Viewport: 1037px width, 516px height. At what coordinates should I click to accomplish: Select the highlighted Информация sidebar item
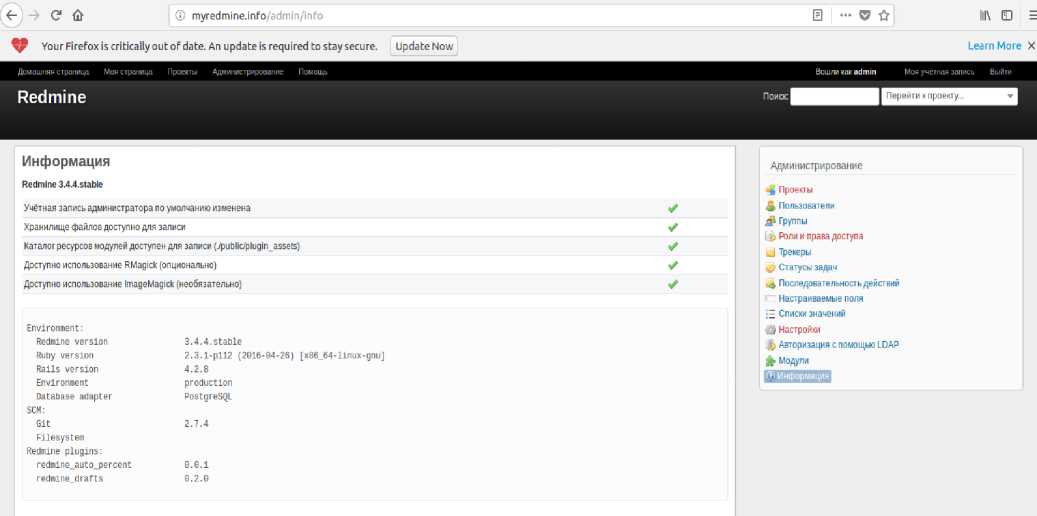pos(797,376)
